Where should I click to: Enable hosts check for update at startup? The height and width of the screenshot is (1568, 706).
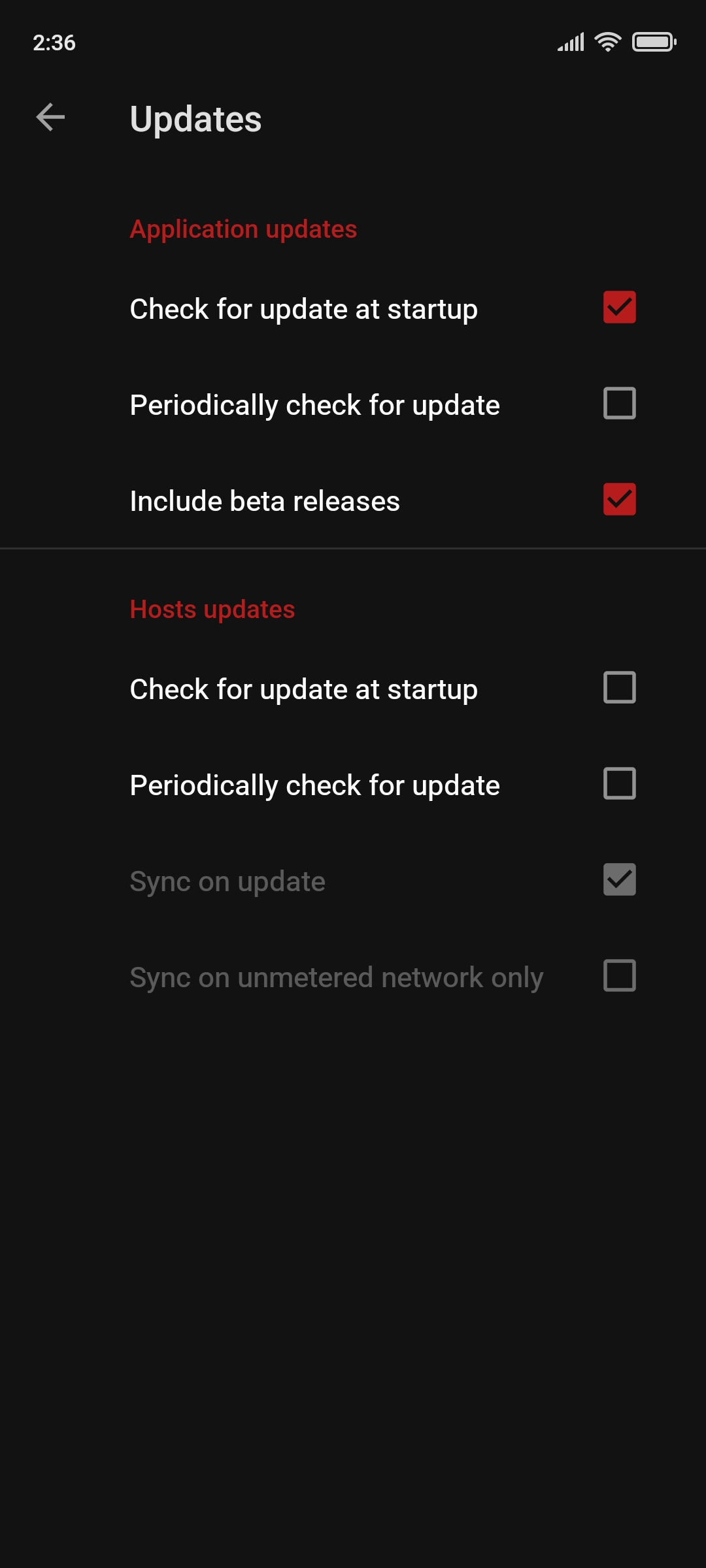618,687
